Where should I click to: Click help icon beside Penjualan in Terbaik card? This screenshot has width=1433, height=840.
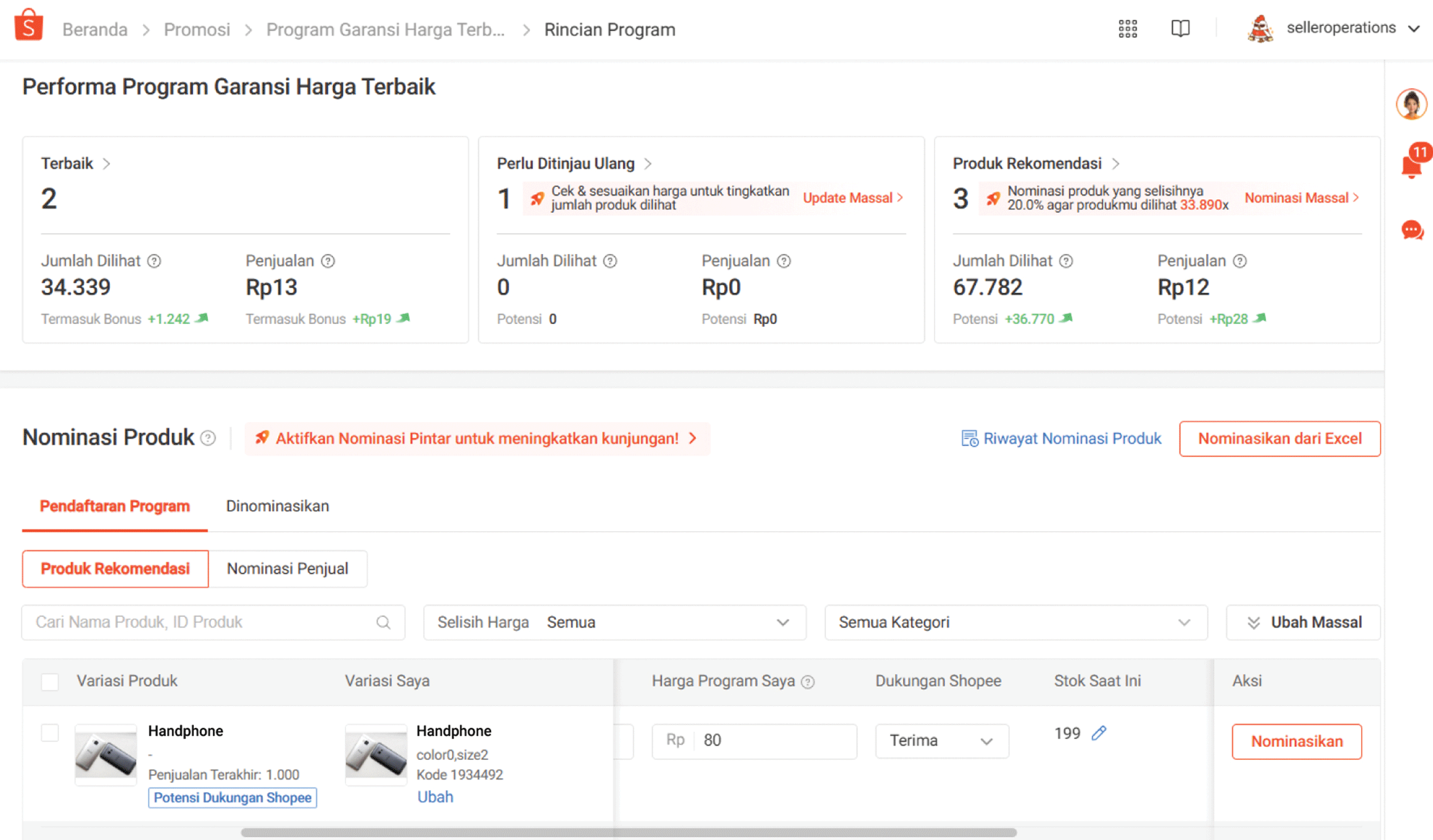click(x=328, y=261)
